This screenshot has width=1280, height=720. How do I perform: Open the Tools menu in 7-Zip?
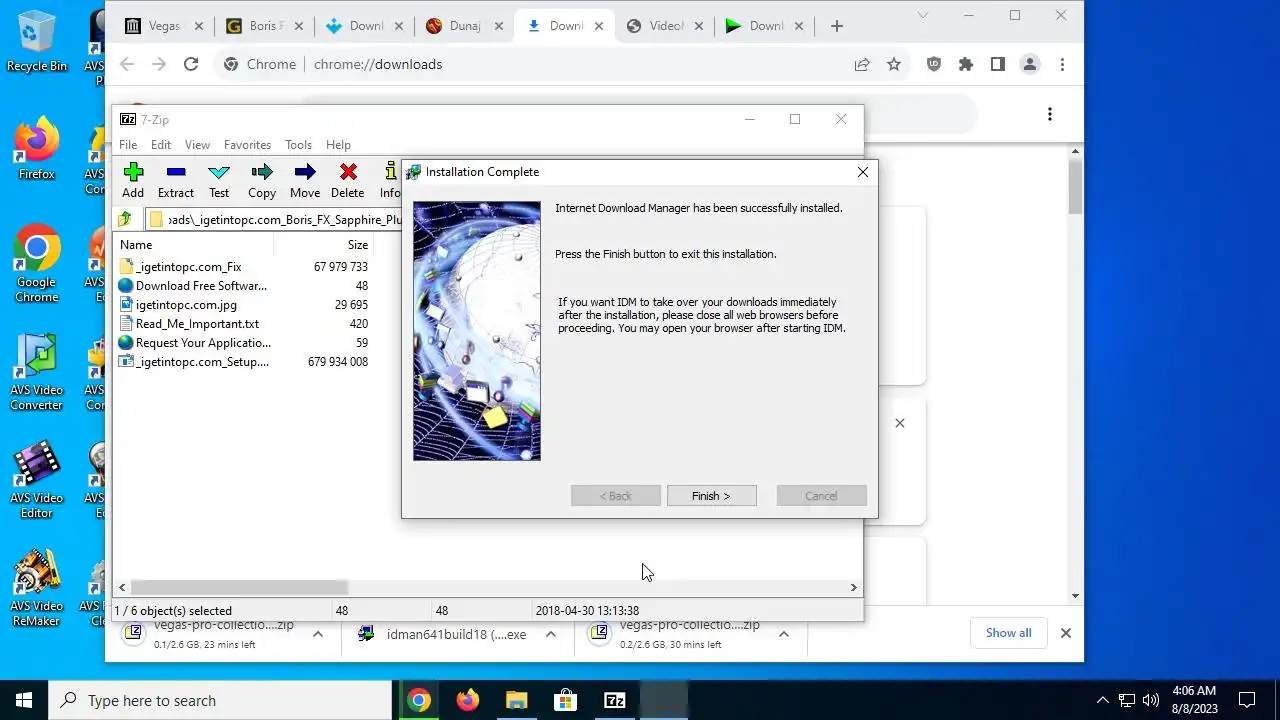[x=298, y=145]
